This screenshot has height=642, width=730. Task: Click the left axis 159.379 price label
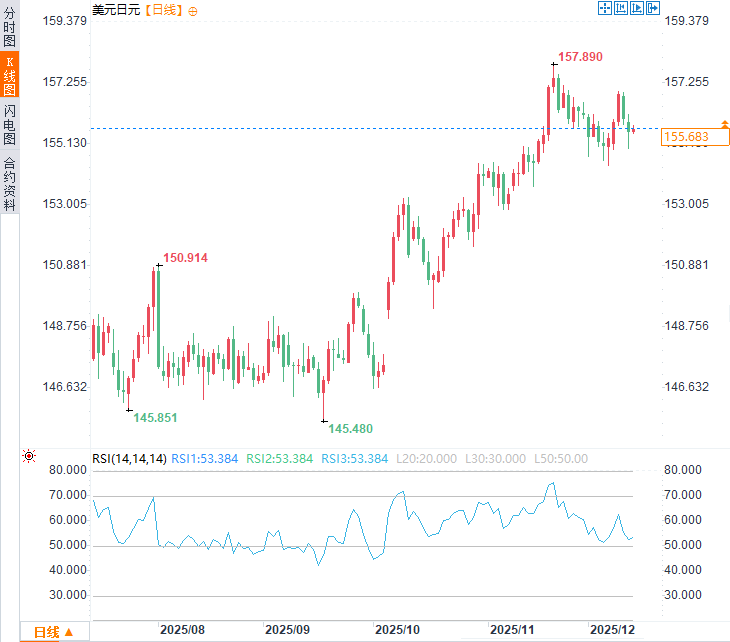click(x=65, y=21)
